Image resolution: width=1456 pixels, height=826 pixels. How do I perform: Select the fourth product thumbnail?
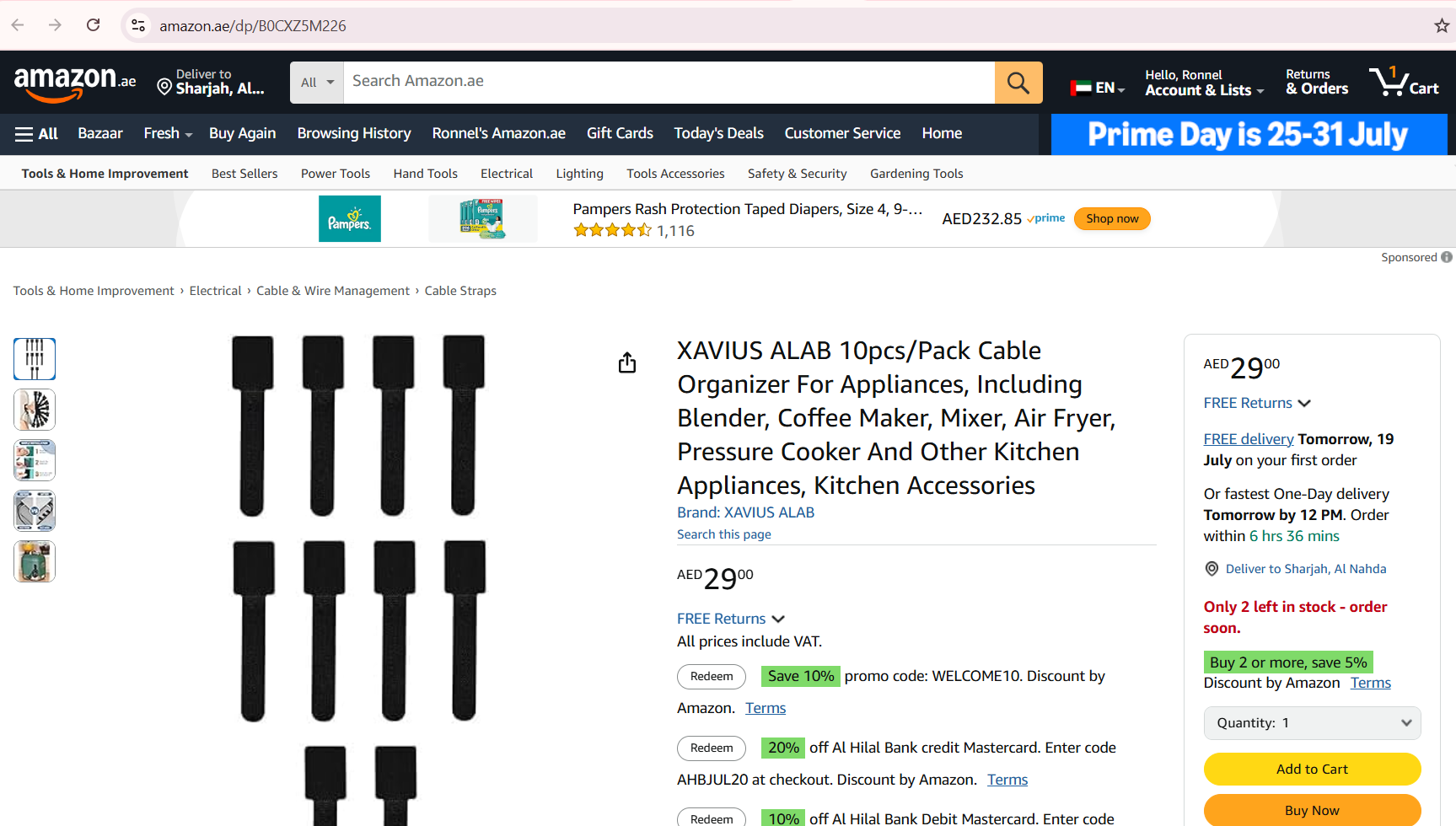(x=35, y=511)
